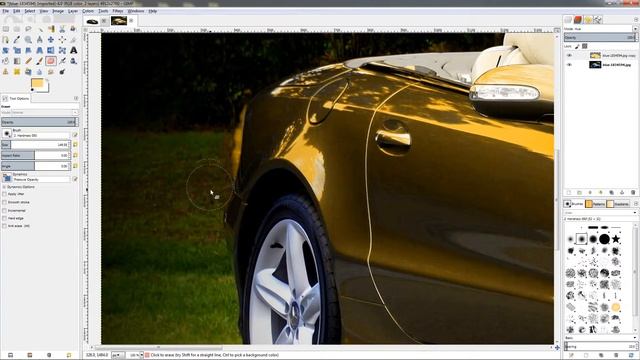Viewport: 640px width, 360px height.
Task: Select the Airbrush tool
Action: [x=62, y=61]
